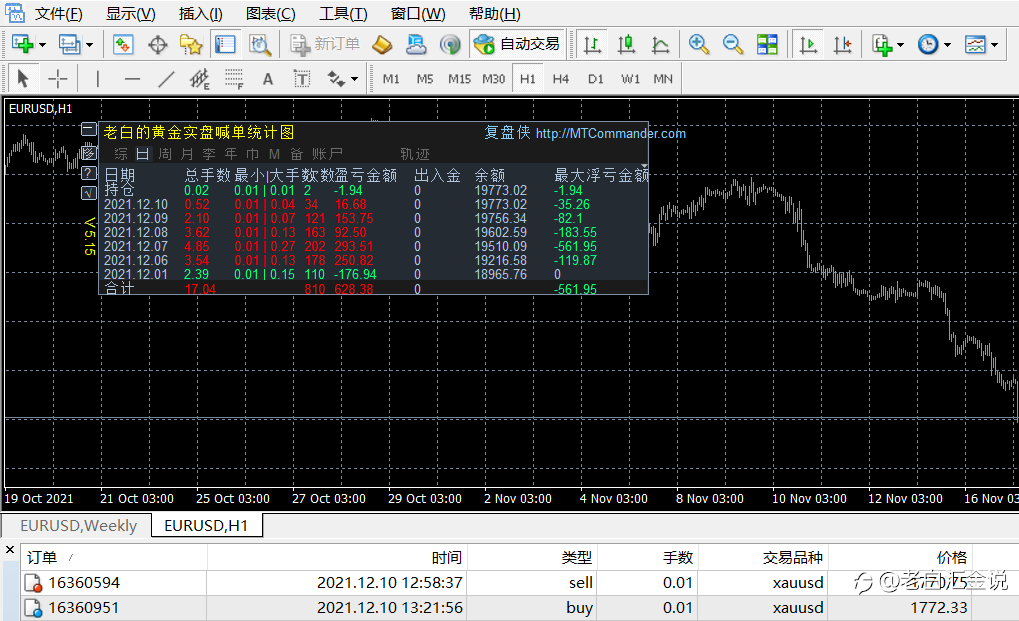The width and height of the screenshot is (1019, 621).
Task: Expand the new chart dropdown arrow
Action: [41, 44]
